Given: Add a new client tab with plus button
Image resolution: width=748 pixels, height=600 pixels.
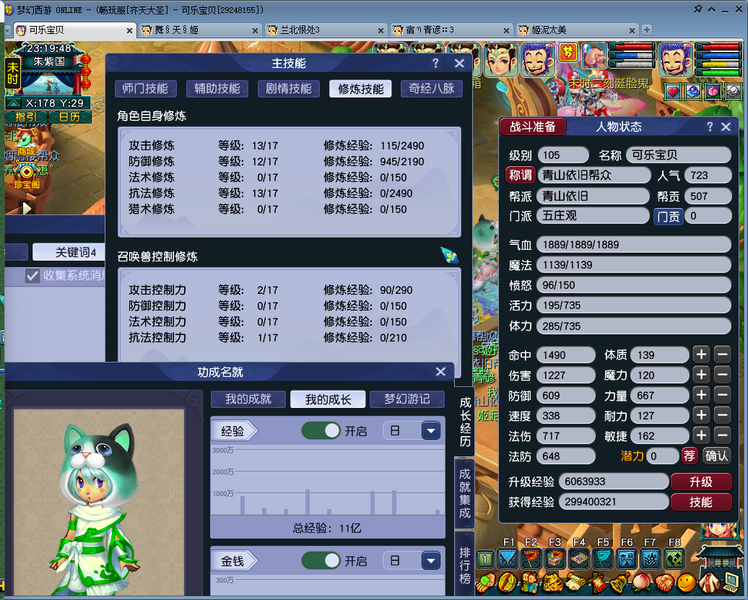Looking at the screenshot, I should pos(646,30).
